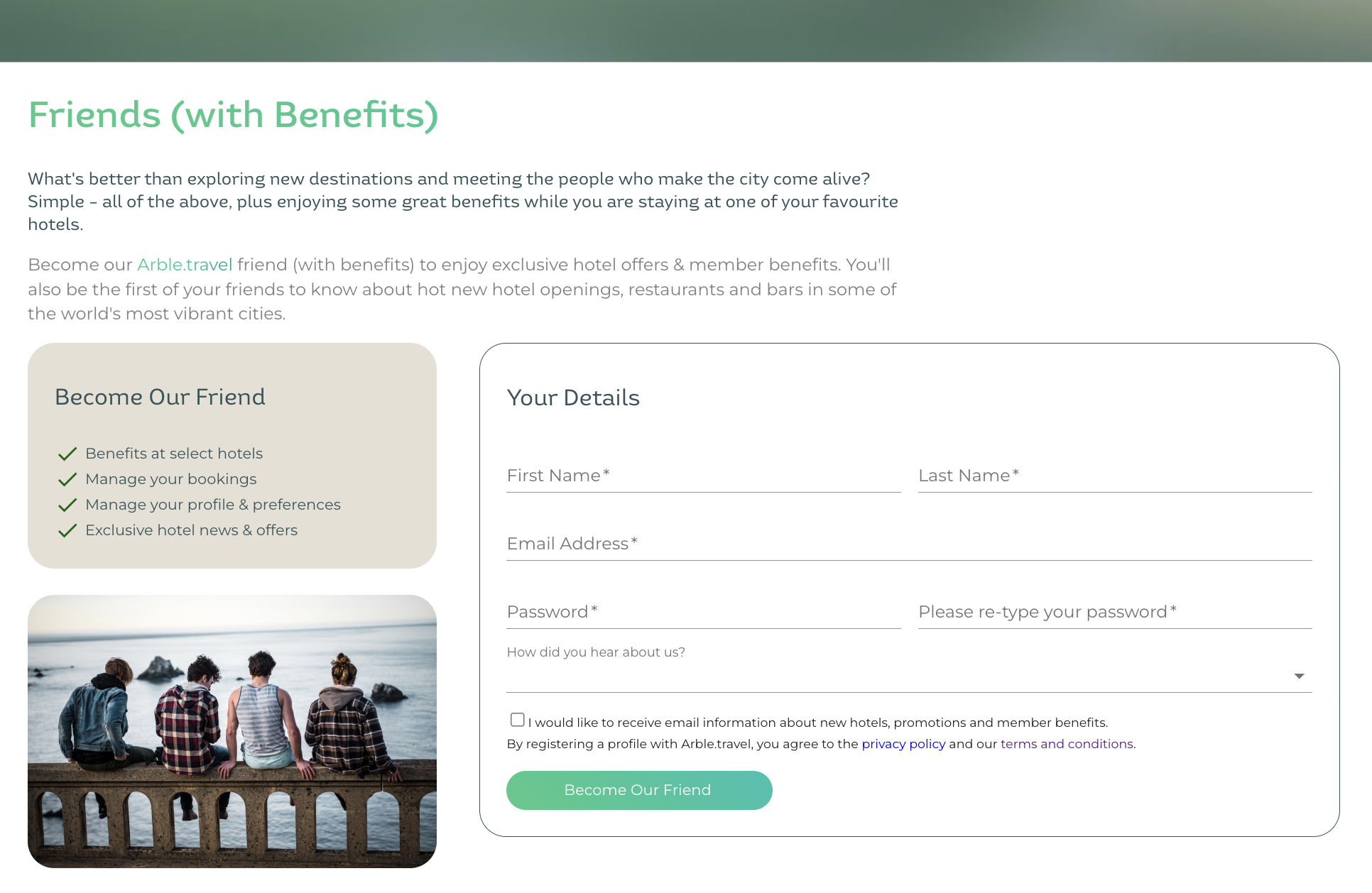Open the privacy policy link
Image resolution: width=1372 pixels, height=893 pixels.
point(903,744)
